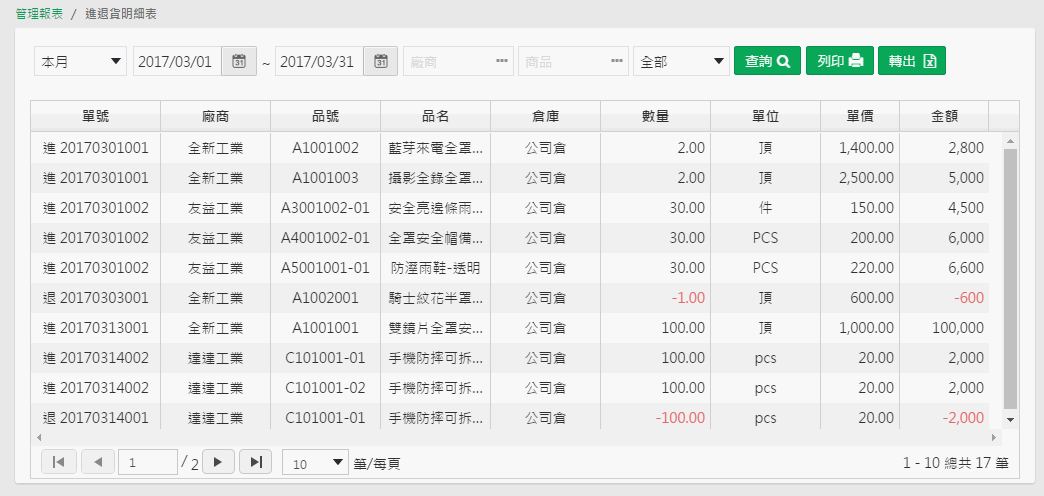Sort by the 品號 column header
Viewport: 1044px width, 496px height.
click(326, 116)
